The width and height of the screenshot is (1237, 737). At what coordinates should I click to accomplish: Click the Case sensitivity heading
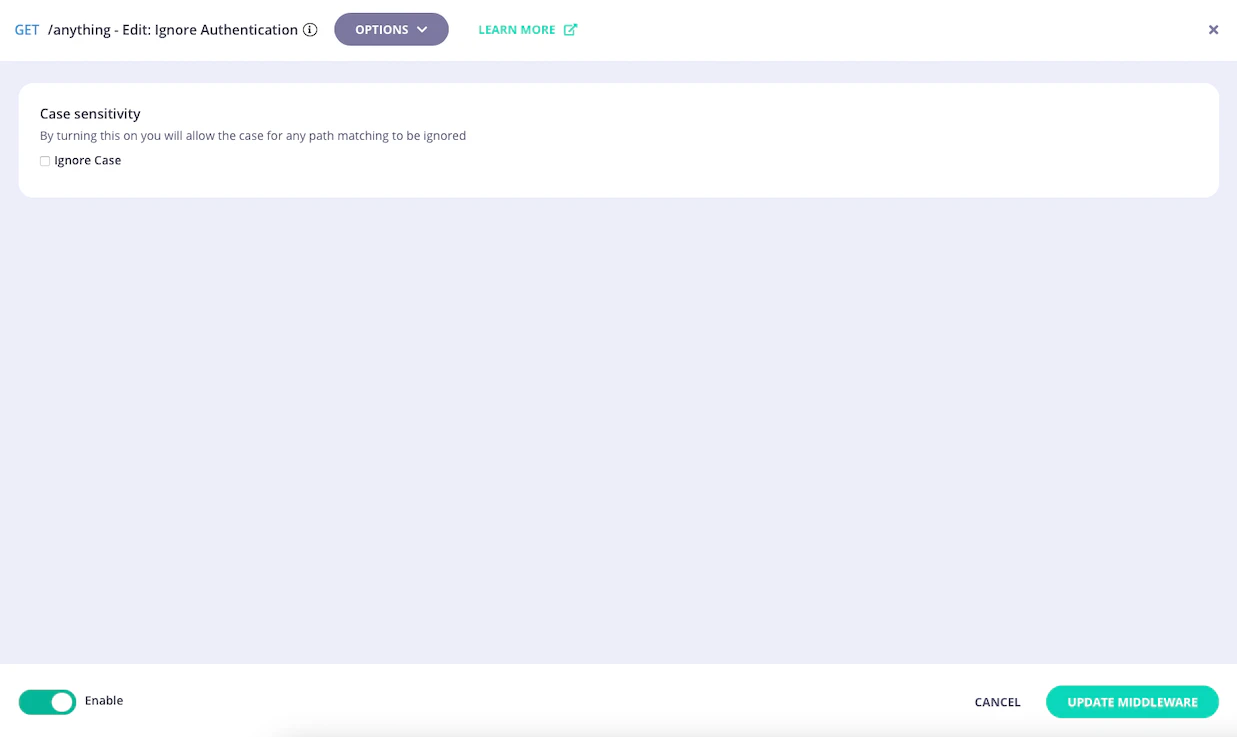[90, 113]
